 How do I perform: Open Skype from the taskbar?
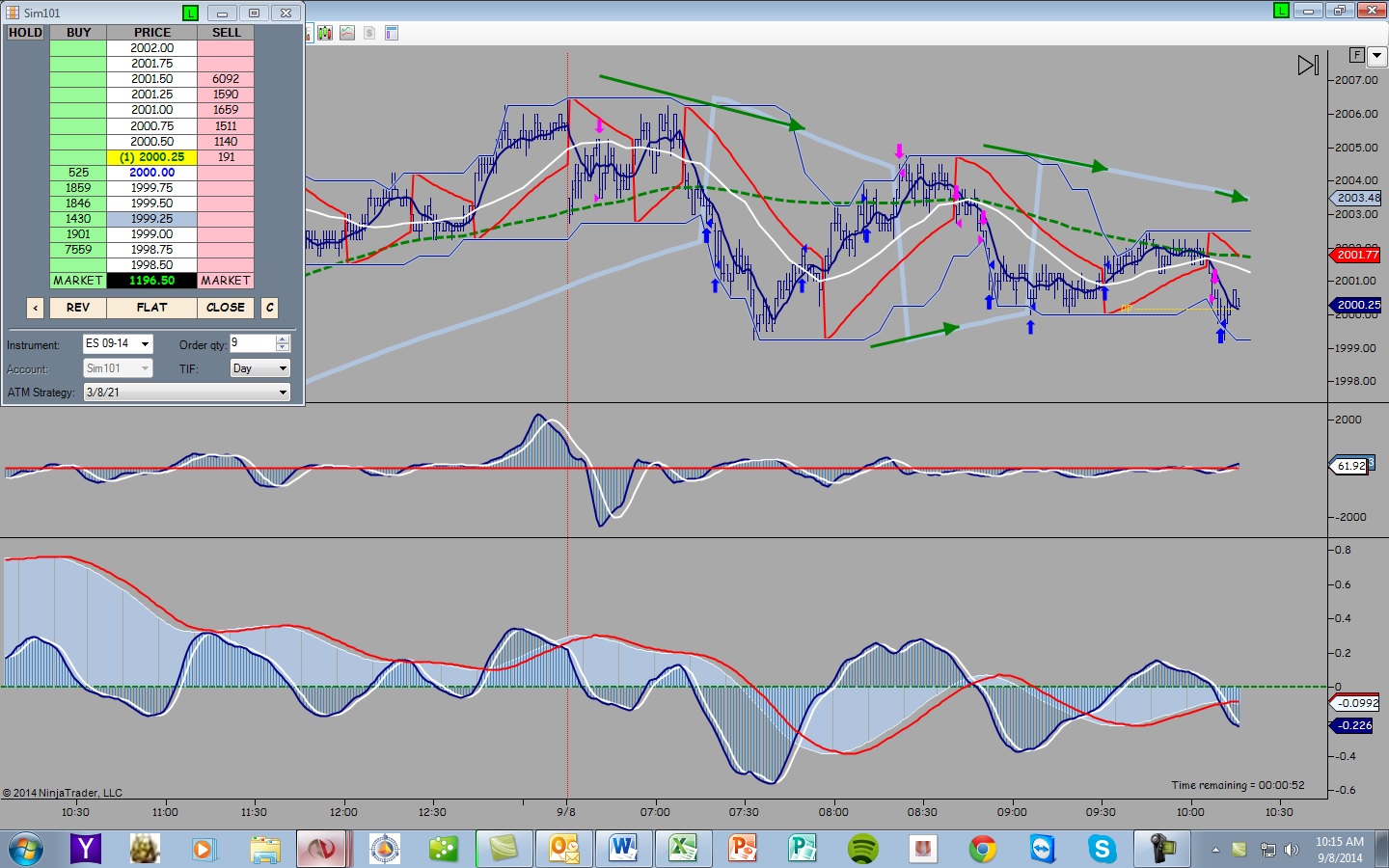(x=1103, y=849)
